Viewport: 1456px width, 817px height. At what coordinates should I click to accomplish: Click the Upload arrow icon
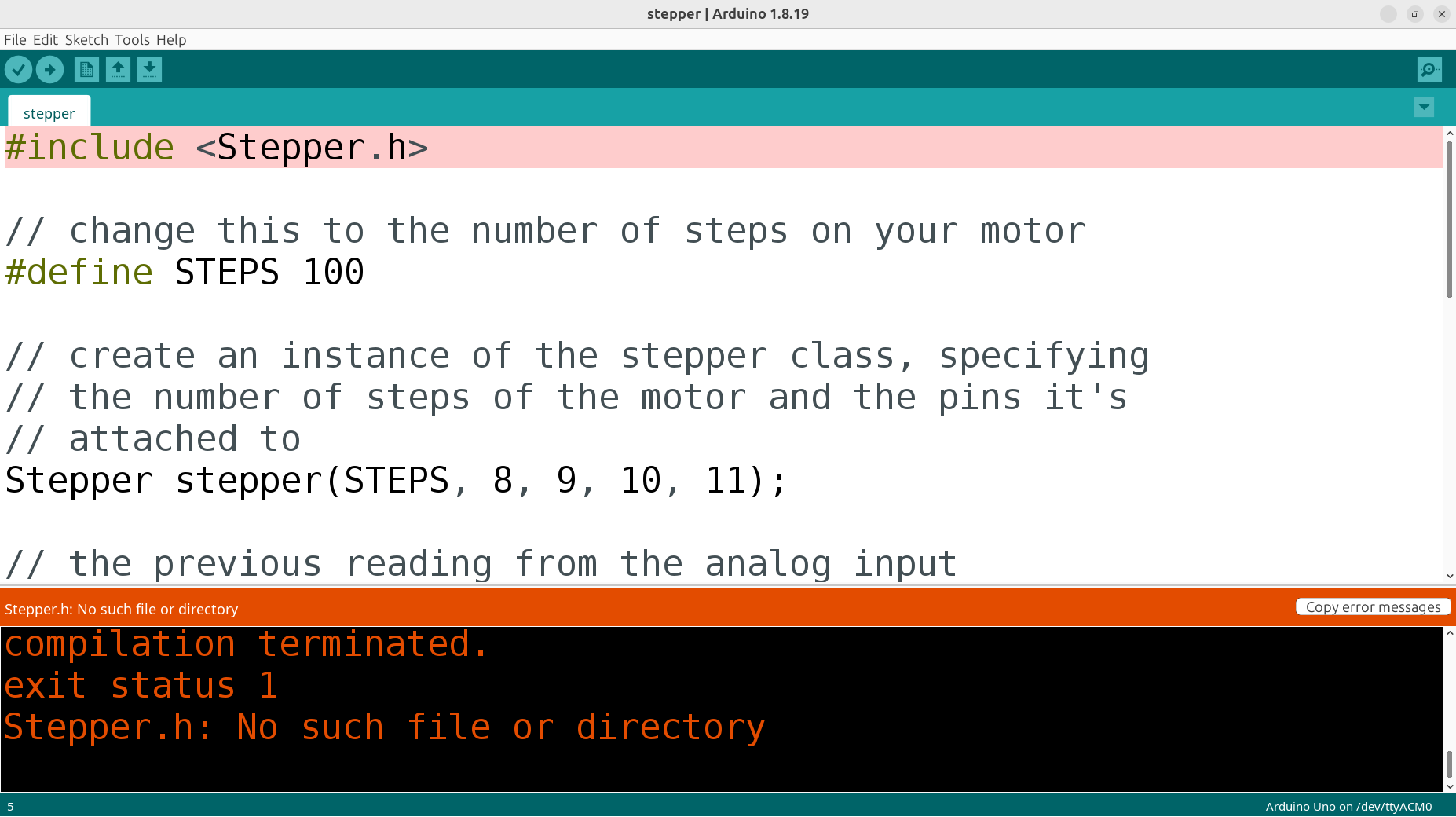click(x=49, y=70)
